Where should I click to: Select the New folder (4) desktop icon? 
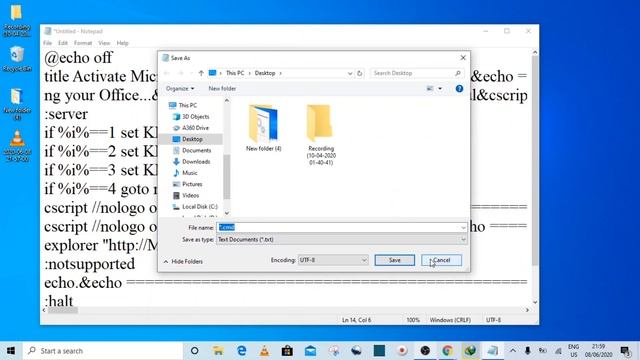[17, 104]
